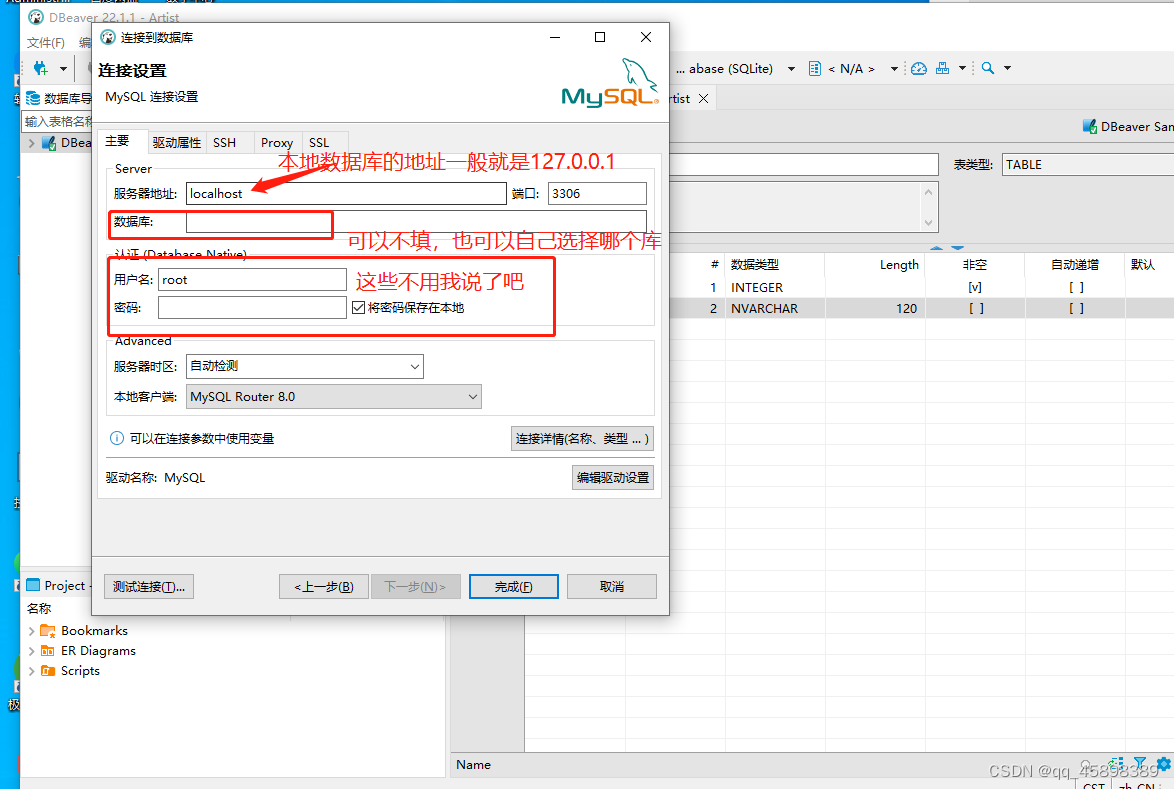The height and width of the screenshot is (789, 1174).
Task: Select the ER Diagrams folder icon
Action: tap(48, 651)
